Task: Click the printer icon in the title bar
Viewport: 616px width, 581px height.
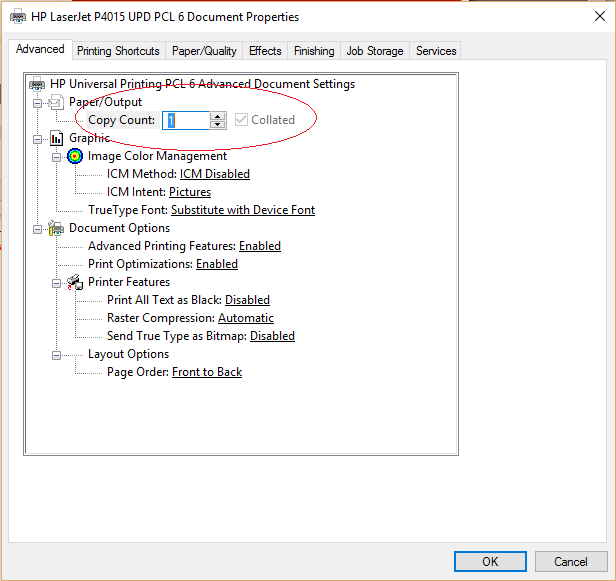Action: [17, 17]
